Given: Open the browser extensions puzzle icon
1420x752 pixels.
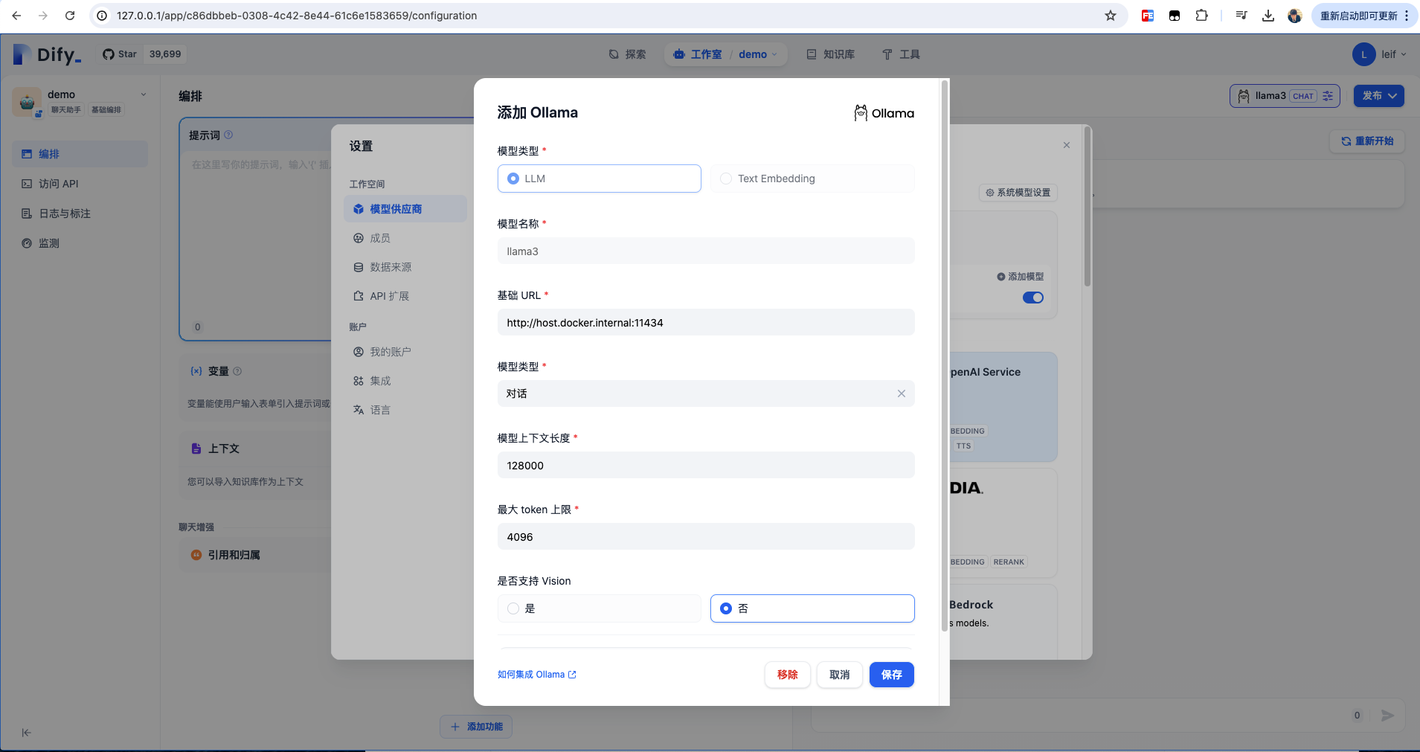Looking at the screenshot, I should point(1201,16).
